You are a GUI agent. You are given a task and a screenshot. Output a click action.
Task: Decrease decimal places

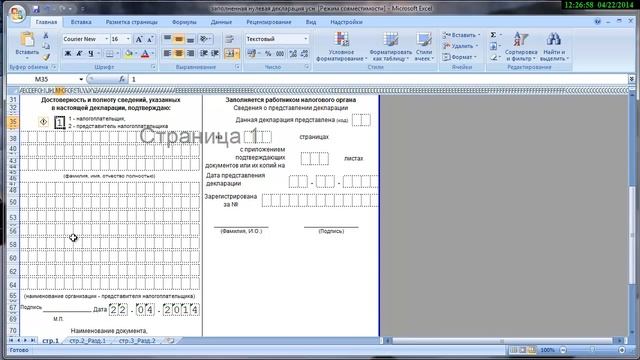click(304, 53)
